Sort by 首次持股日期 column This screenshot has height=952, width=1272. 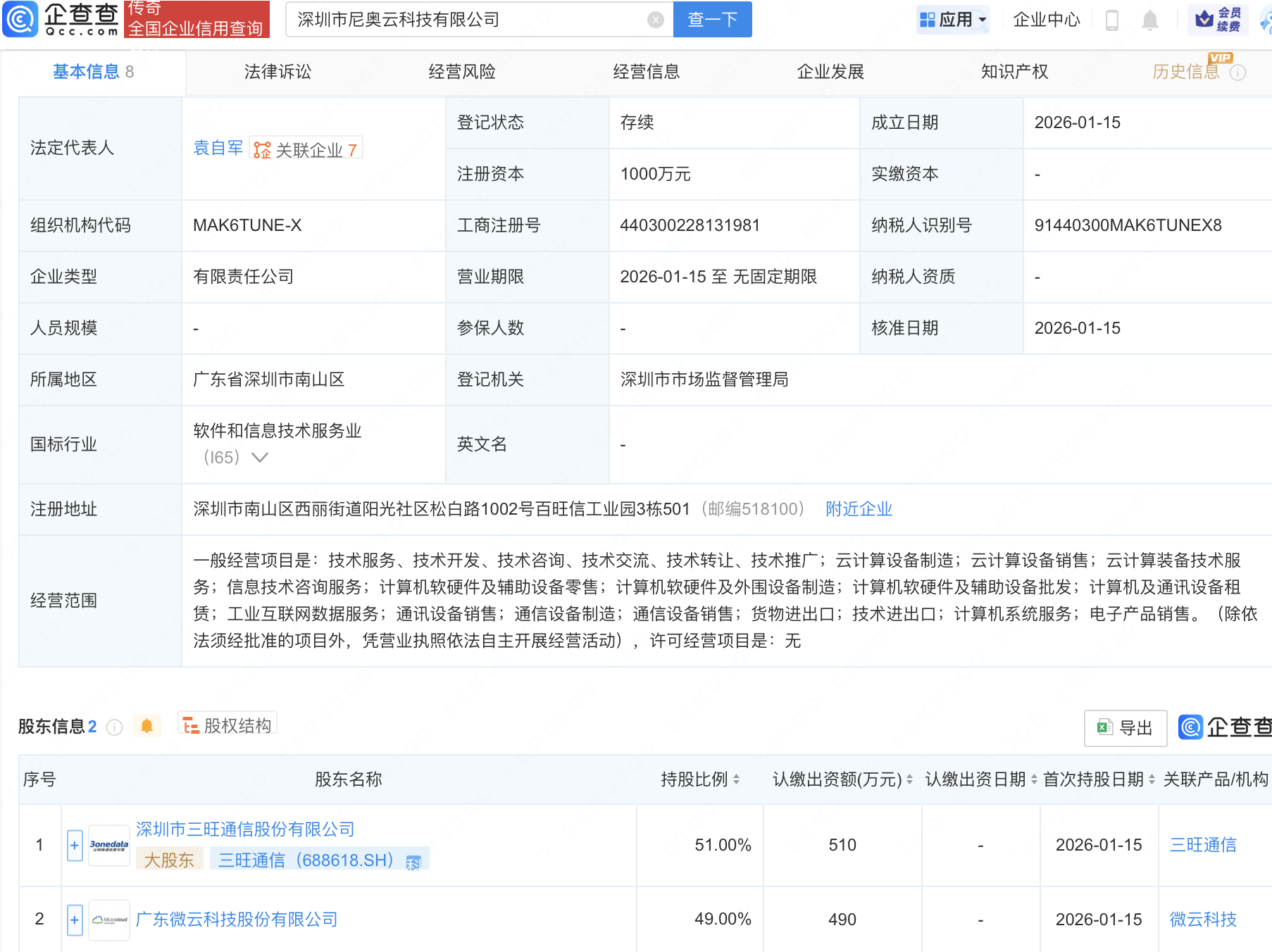pyautogui.click(x=1152, y=779)
